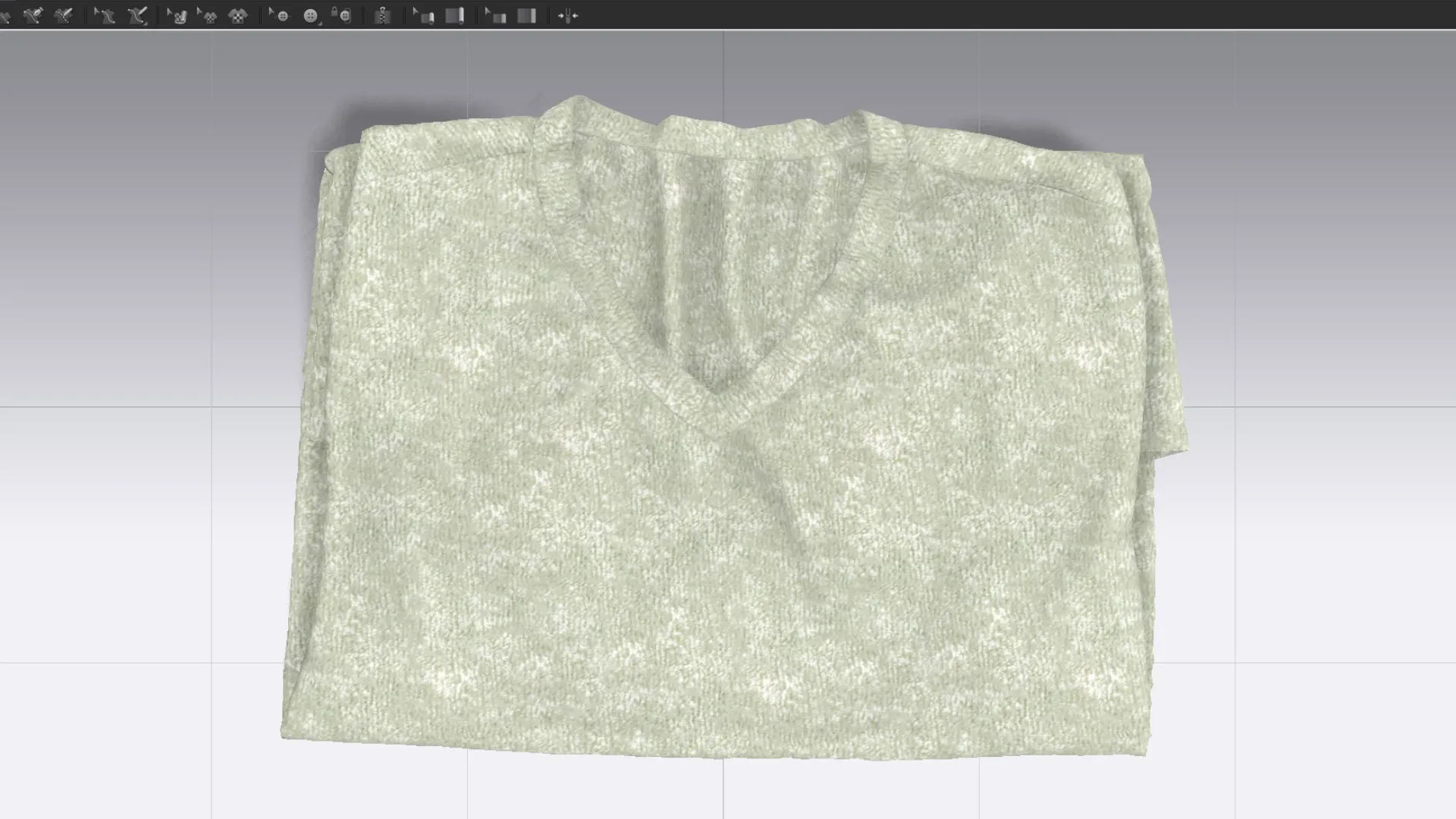
Task: Select the Free Sewing 3D tool icon
Action: click(x=64, y=15)
